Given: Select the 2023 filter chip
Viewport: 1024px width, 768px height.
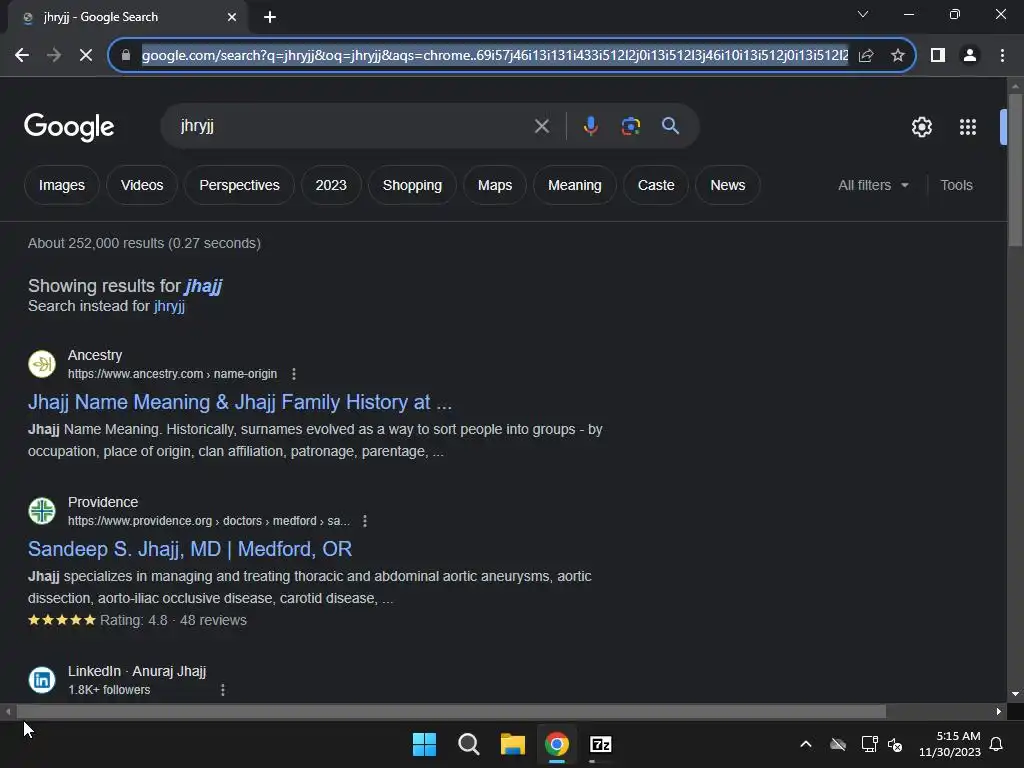Looking at the screenshot, I should click(331, 185).
